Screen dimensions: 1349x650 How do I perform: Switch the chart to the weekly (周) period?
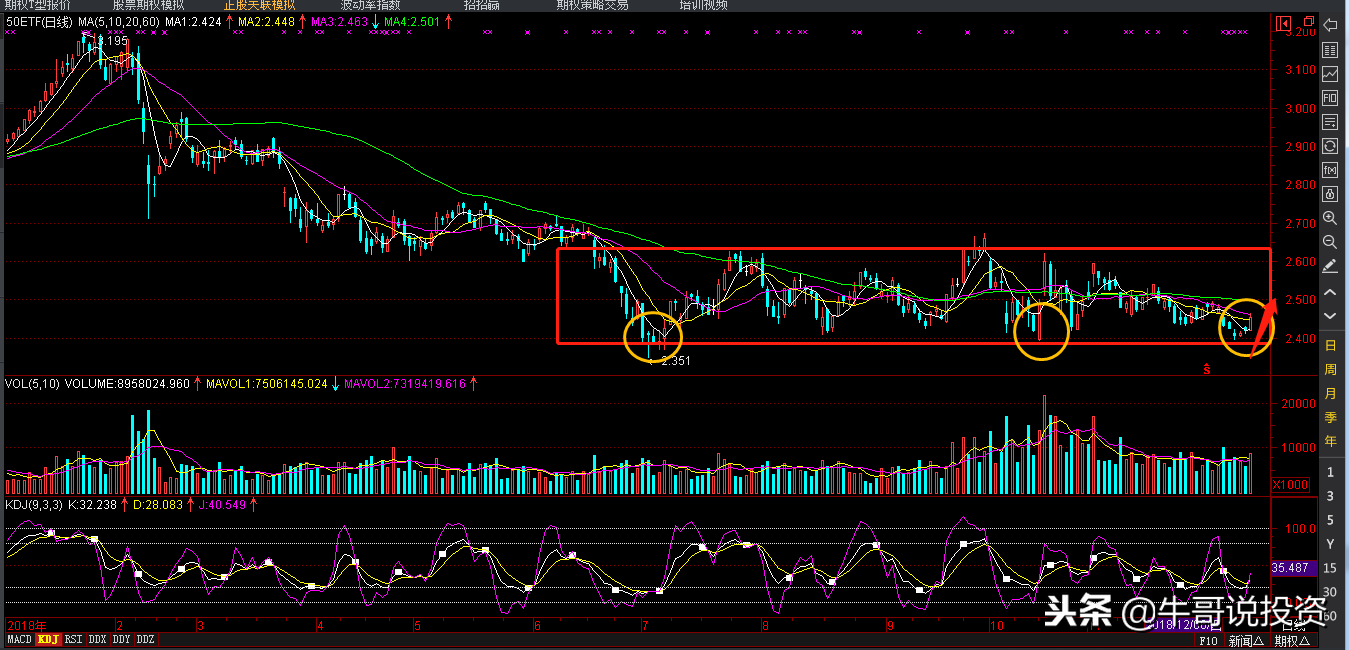pos(1330,369)
